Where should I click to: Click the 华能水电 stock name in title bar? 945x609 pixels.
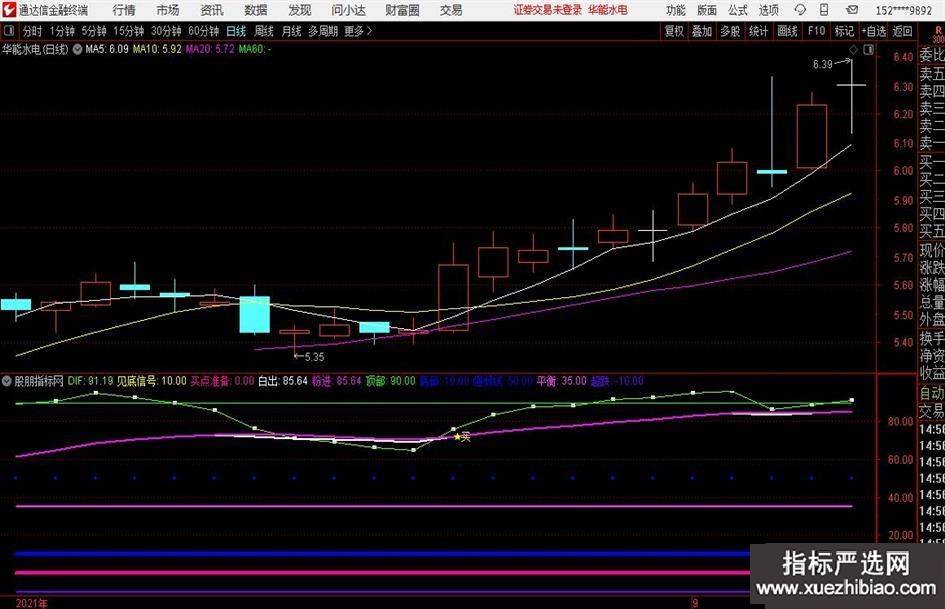(608, 10)
